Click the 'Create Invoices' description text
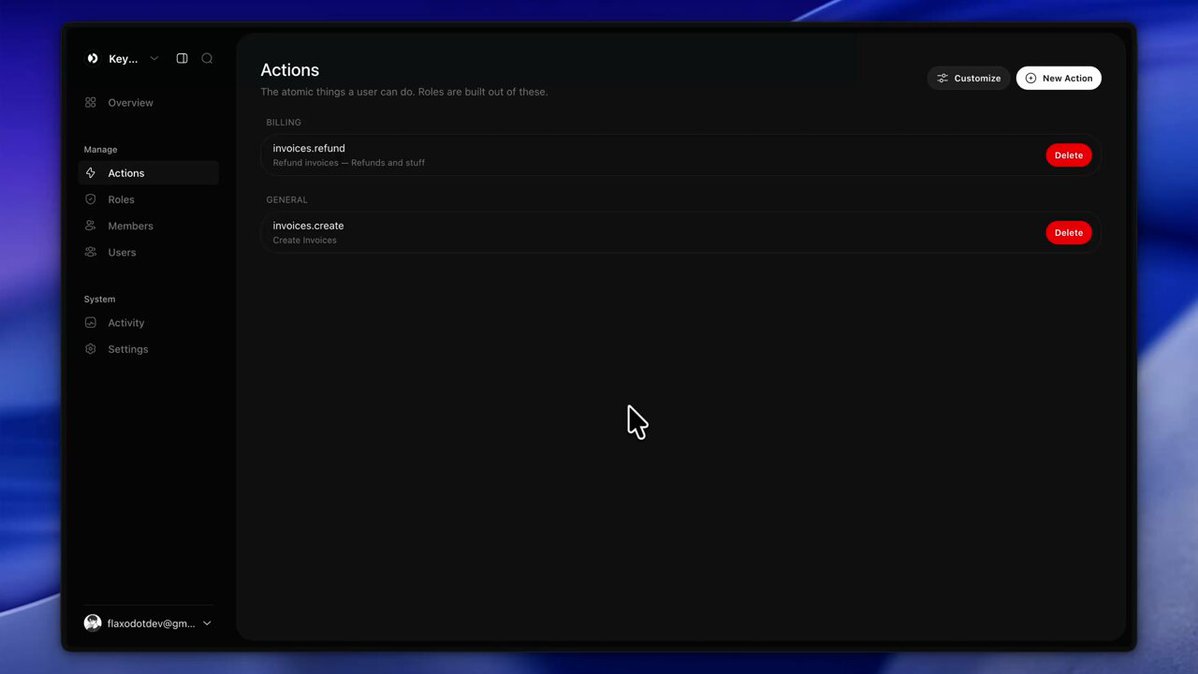Image resolution: width=1198 pixels, height=674 pixels. 304,240
